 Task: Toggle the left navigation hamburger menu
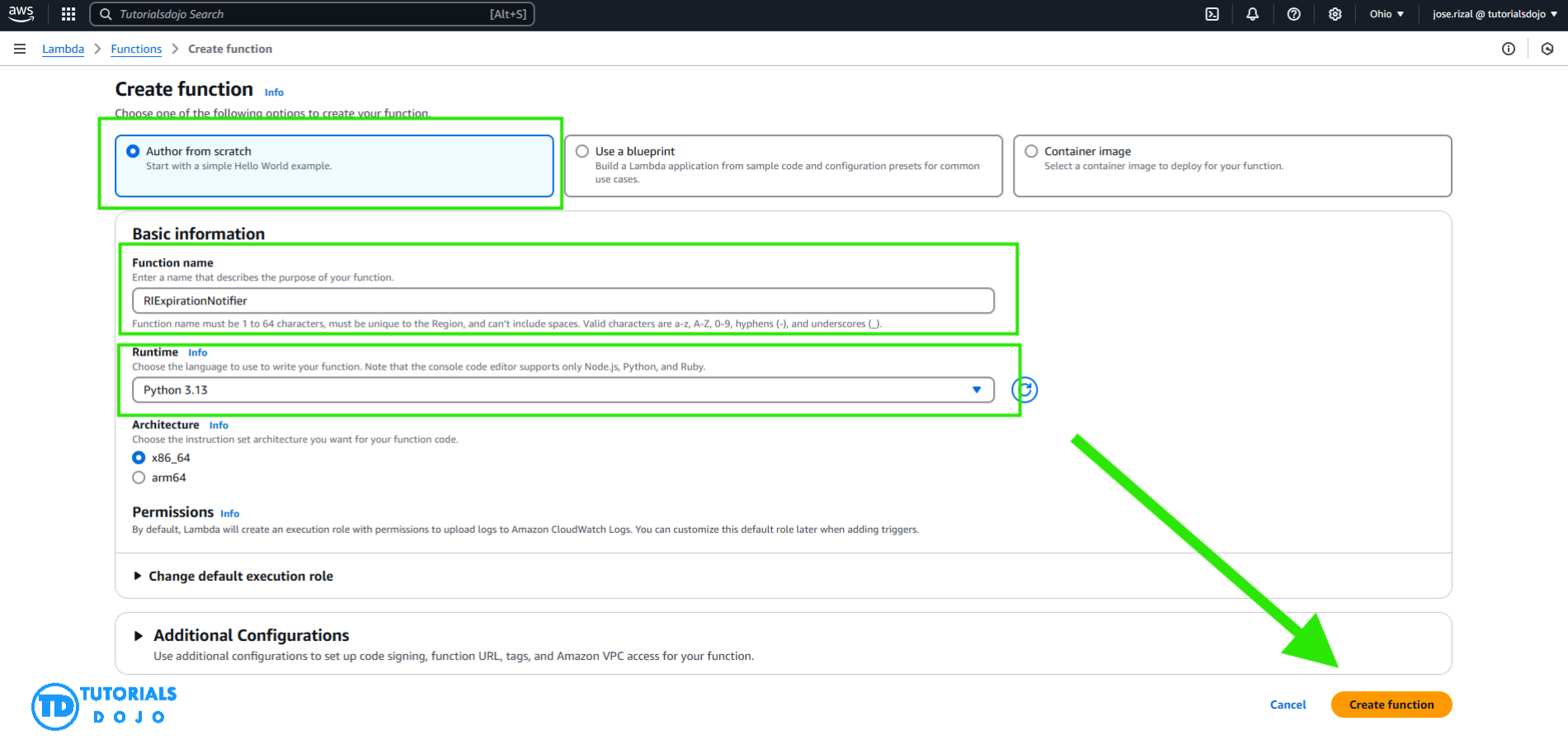point(20,49)
